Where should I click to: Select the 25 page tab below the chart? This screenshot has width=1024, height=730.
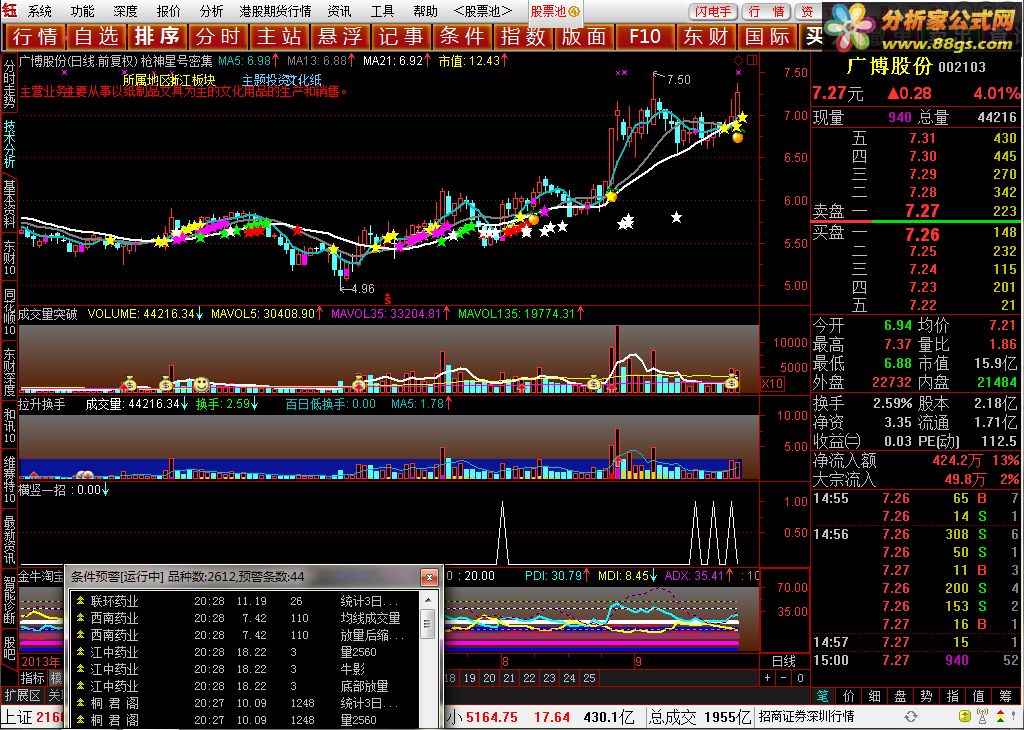point(589,678)
